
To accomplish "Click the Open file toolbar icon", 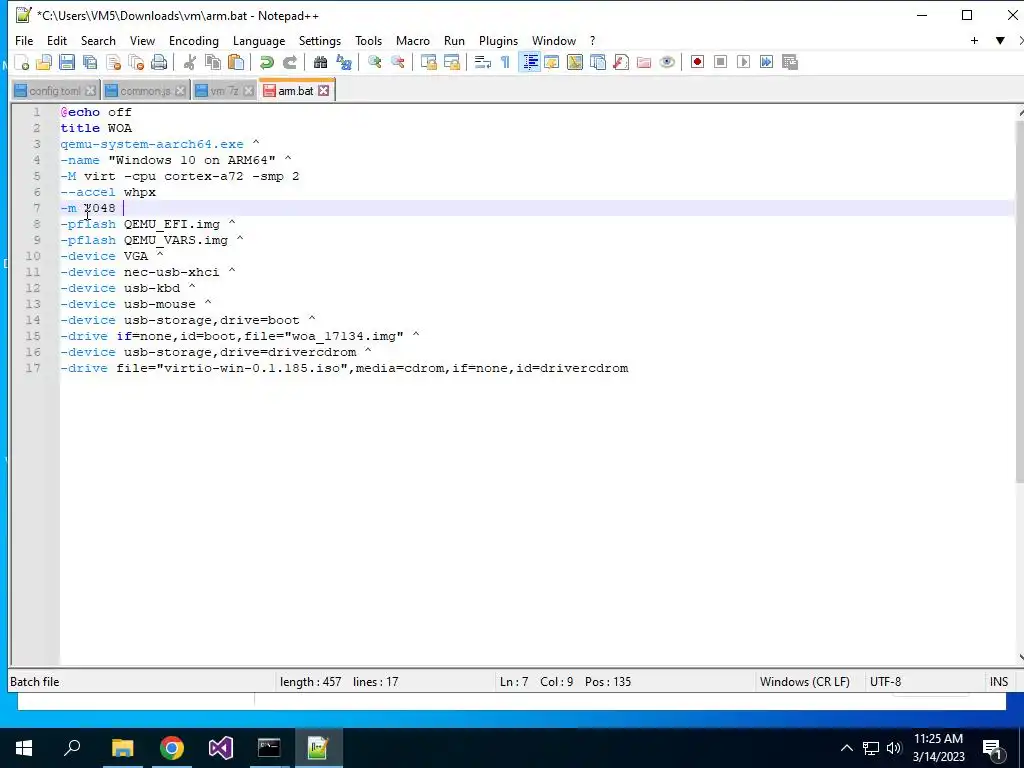I will tap(44, 62).
